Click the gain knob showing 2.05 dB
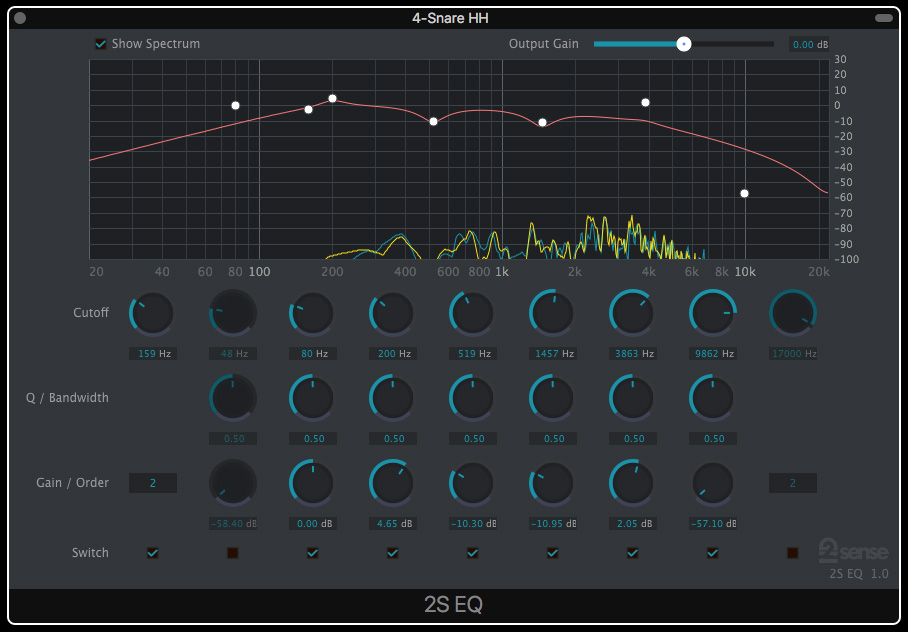The height and width of the screenshot is (632, 908). 632,483
